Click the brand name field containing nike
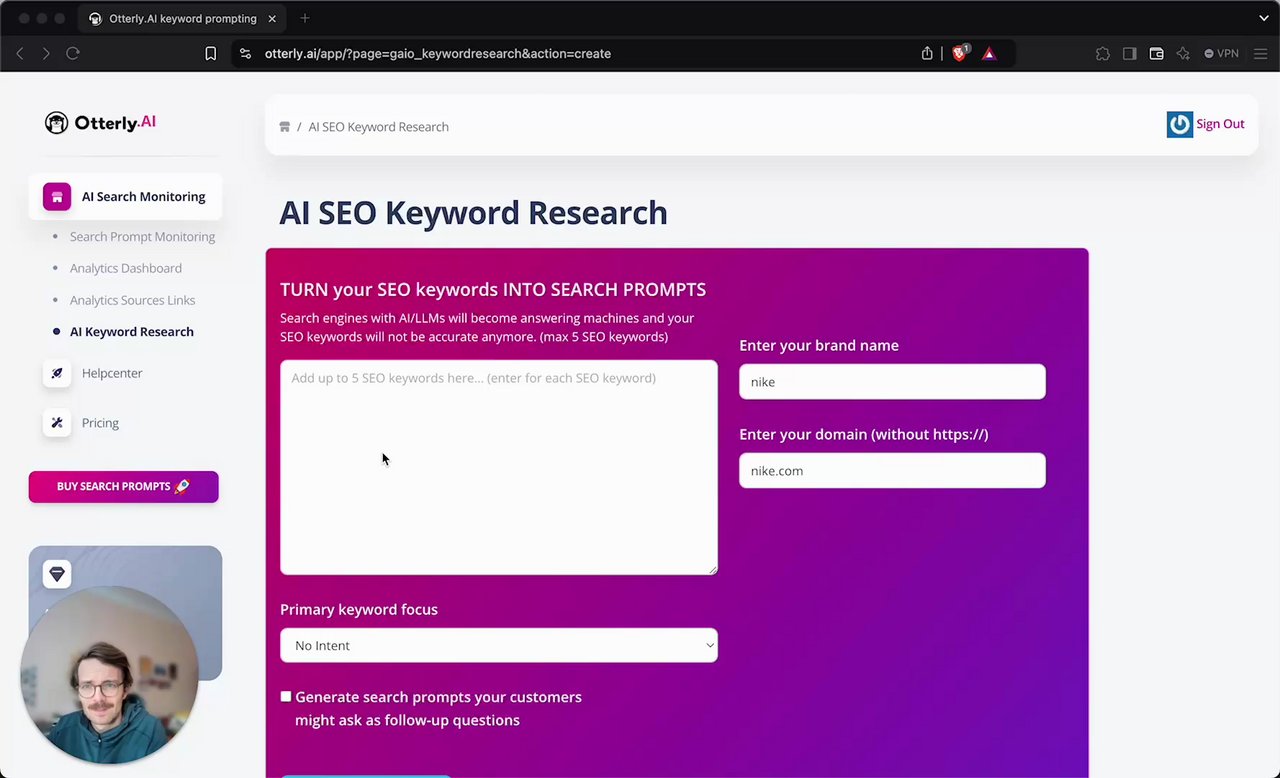This screenshot has width=1280, height=778. pyautogui.click(x=892, y=382)
